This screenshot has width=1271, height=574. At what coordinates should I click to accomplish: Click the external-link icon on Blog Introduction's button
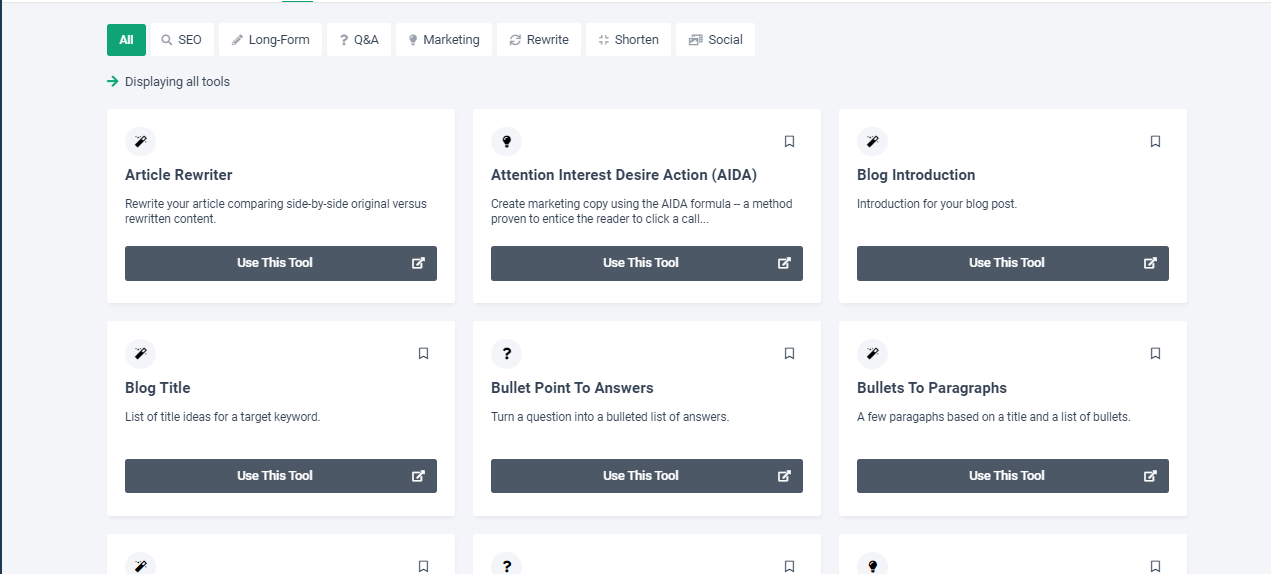pyautogui.click(x=1150, y=263)
